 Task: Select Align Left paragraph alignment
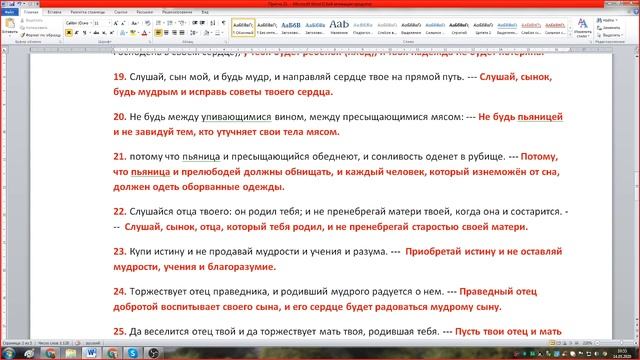[x=158, y=33]
